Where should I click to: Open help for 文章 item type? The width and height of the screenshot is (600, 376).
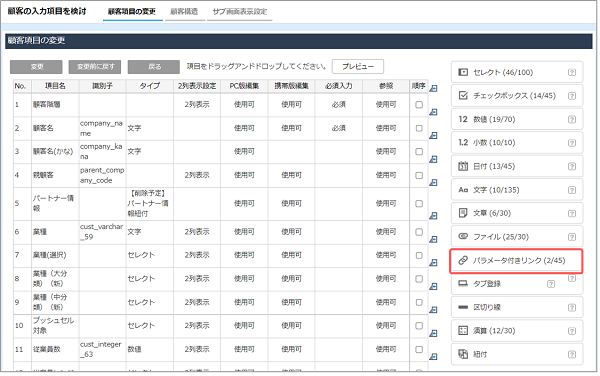[x=572, y=213]
